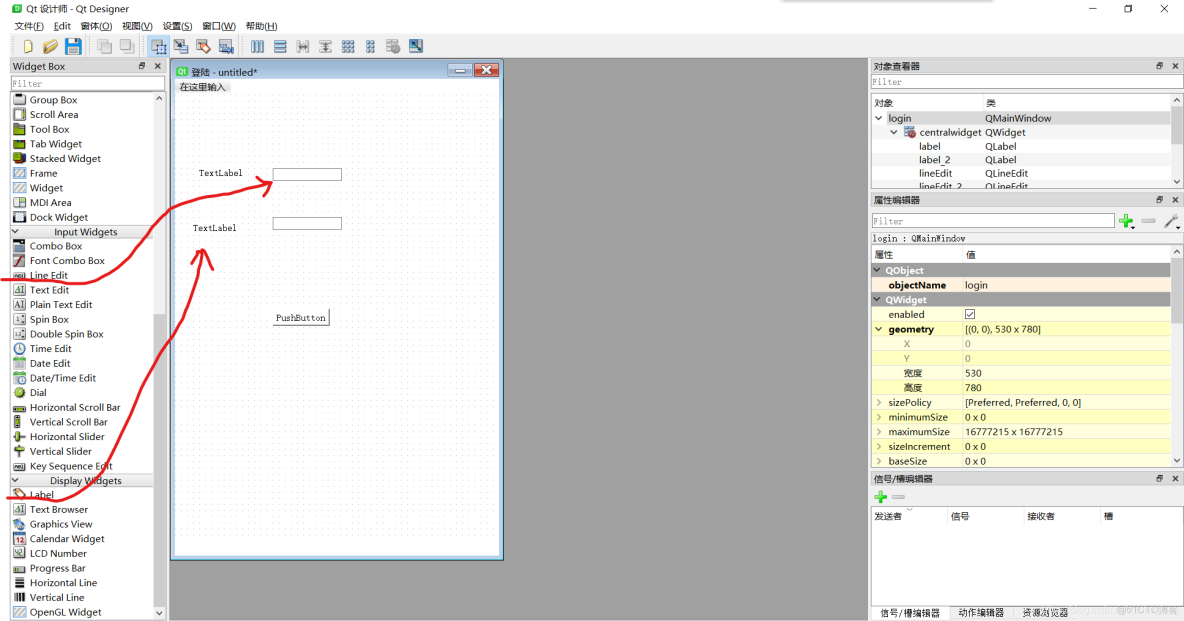Add a connection with the green plus icon
This screenshot has width=1184, height=621.
[880, 496]
